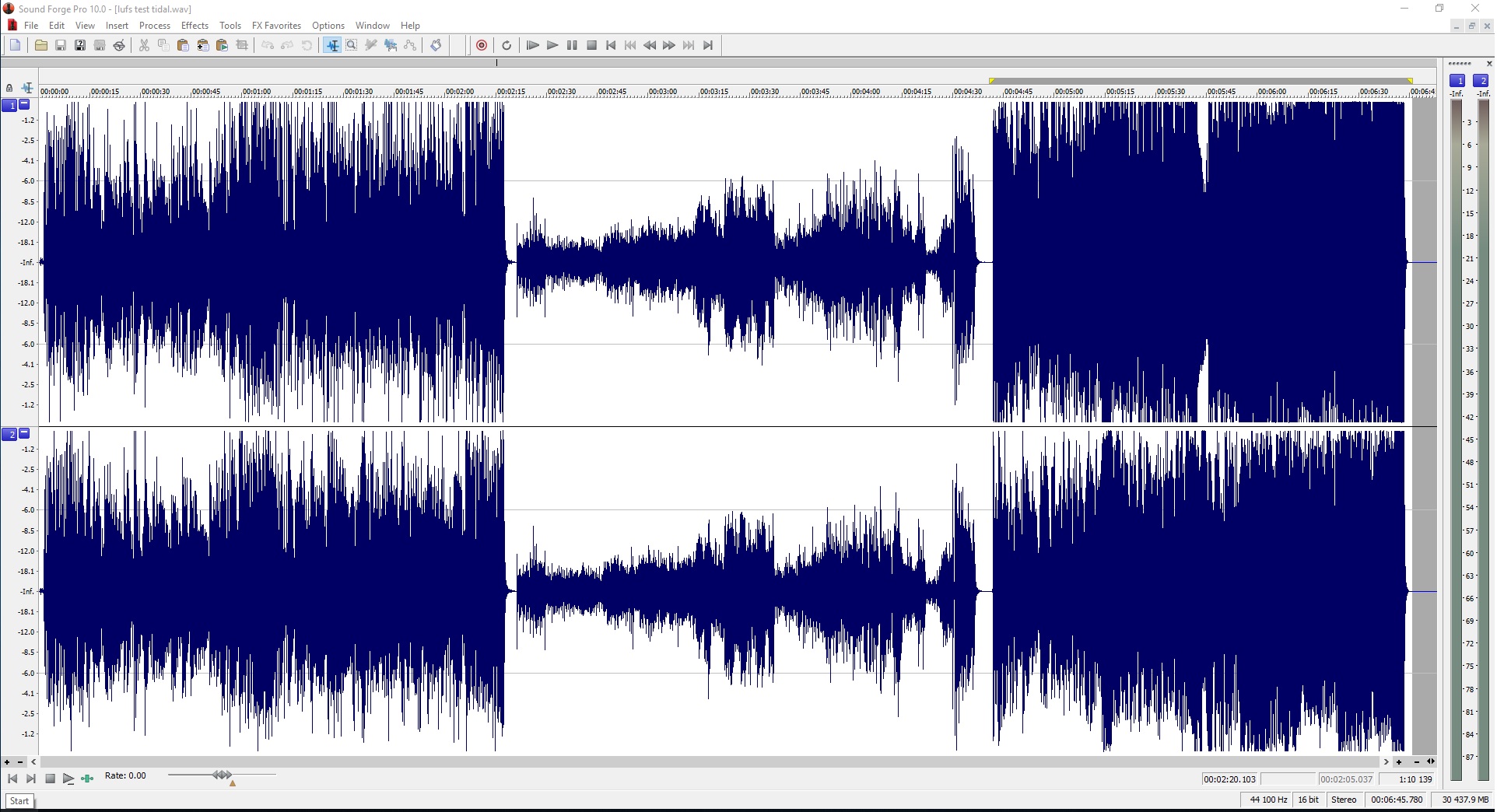Open the Process menu
This screenshot has width=1497, height=812.
154,26
